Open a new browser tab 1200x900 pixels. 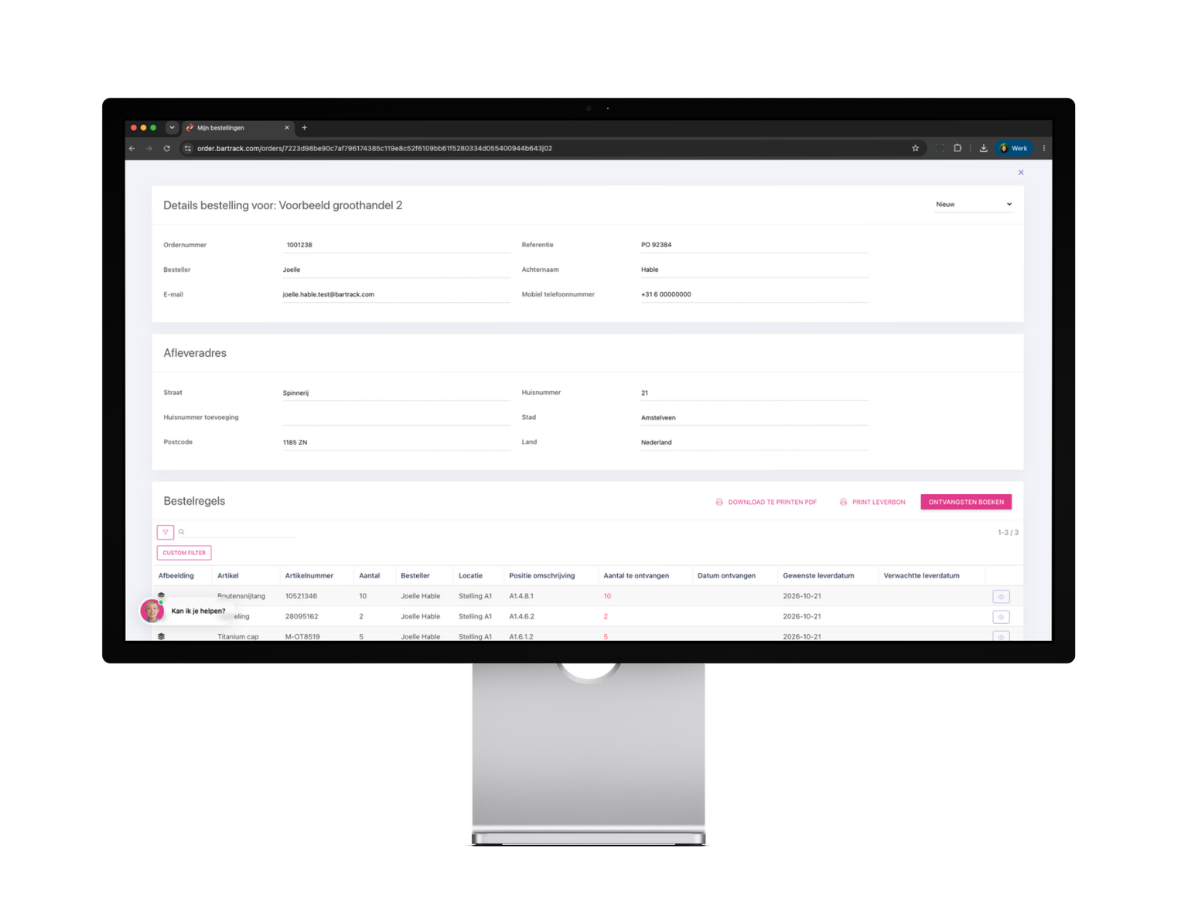[304, 128]
